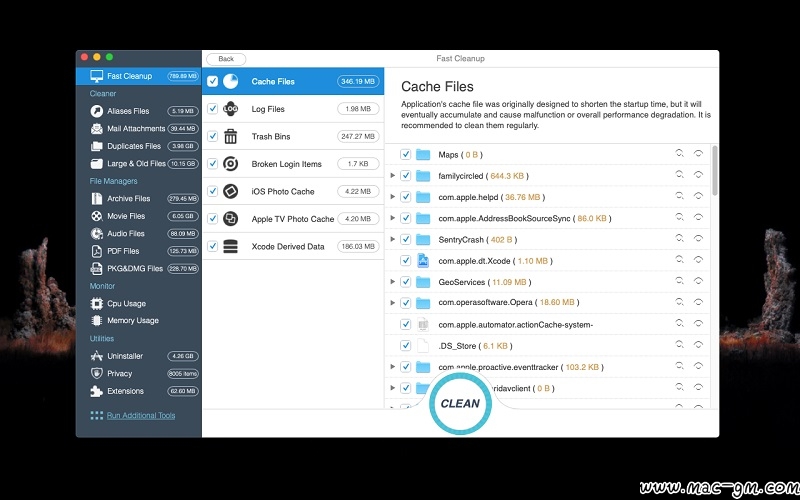Viewport: 800px width, 500px height.
Task: Click magnifier icon on GeoServices row
Action: coord(679,281)
